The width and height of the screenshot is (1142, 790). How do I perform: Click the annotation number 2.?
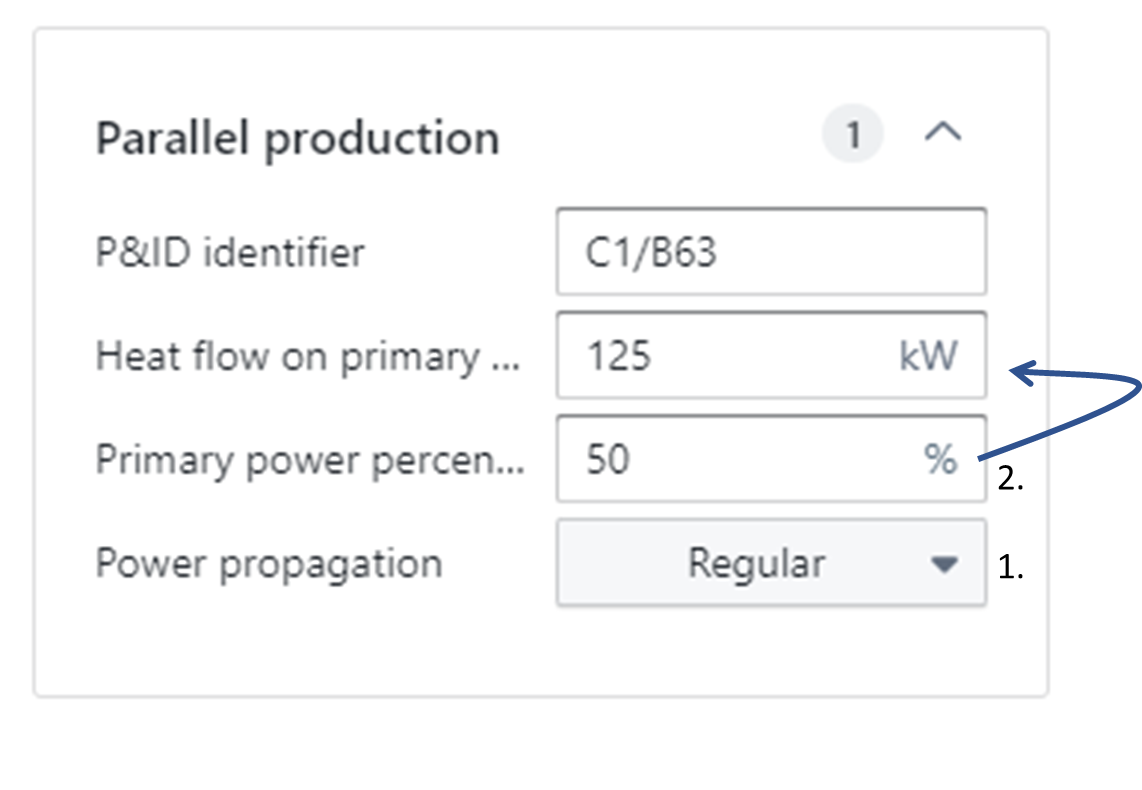coord(1011,479)
